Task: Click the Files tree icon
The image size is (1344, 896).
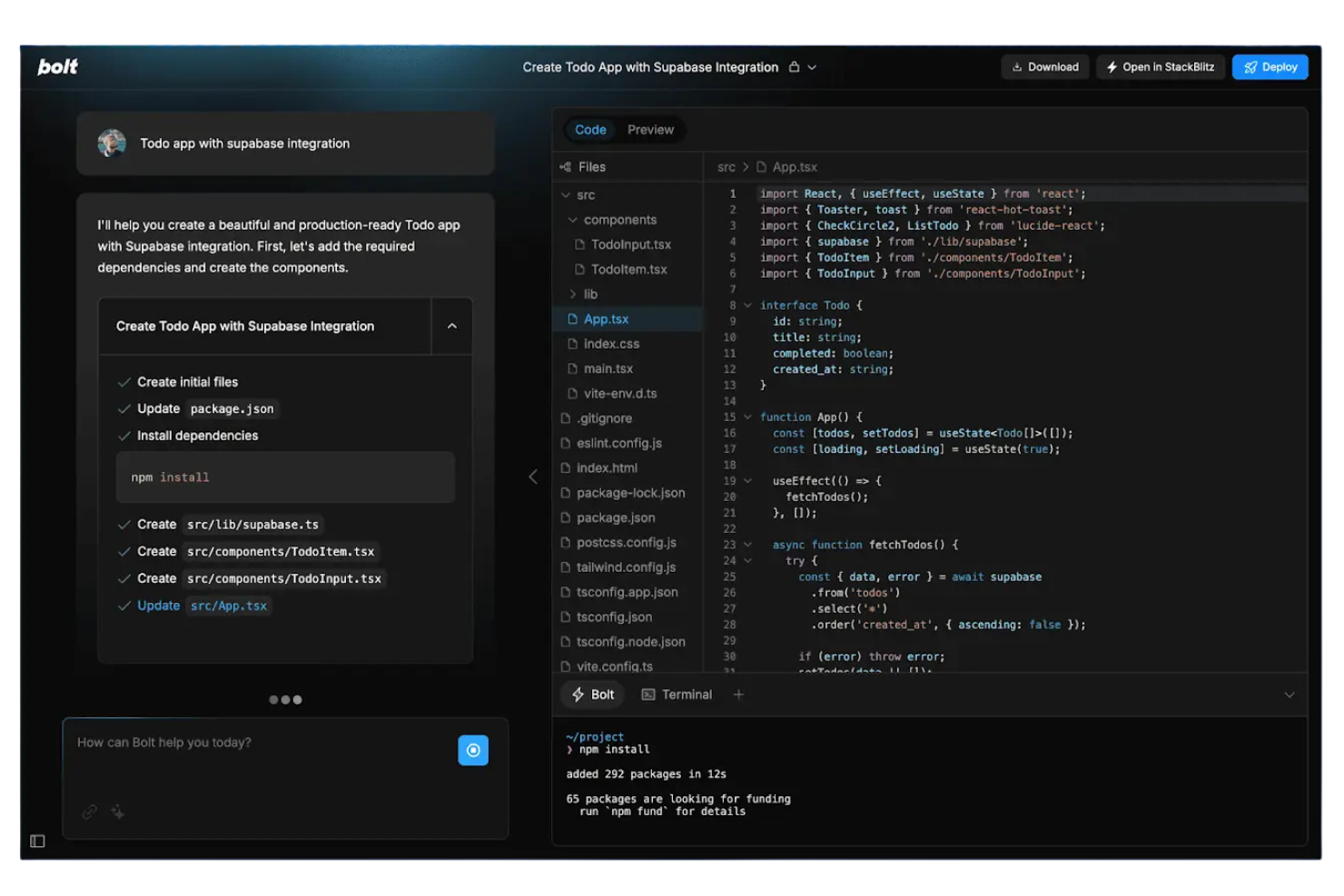Action: (x=566, y=167)
